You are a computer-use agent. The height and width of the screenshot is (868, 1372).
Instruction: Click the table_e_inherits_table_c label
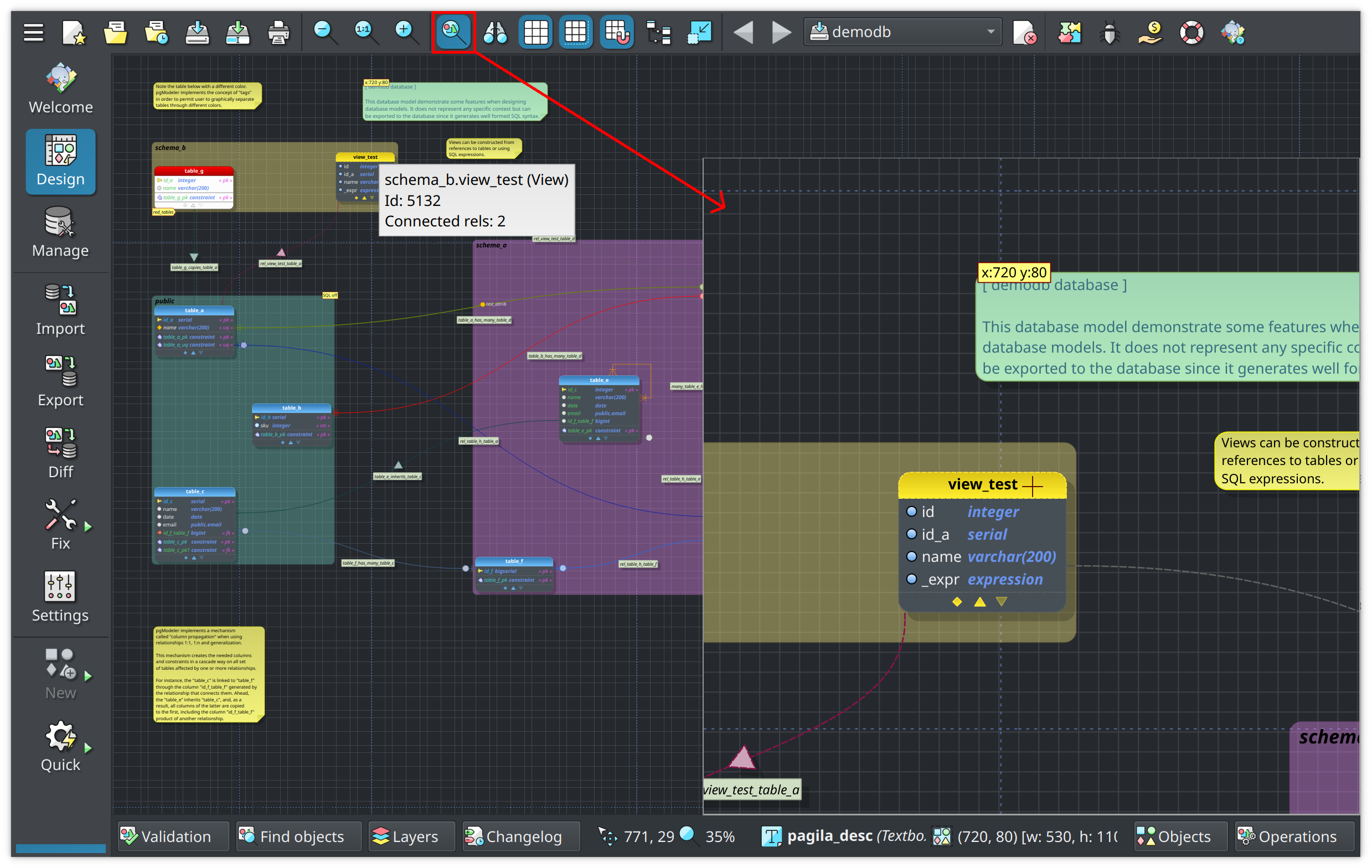(398, 477)
